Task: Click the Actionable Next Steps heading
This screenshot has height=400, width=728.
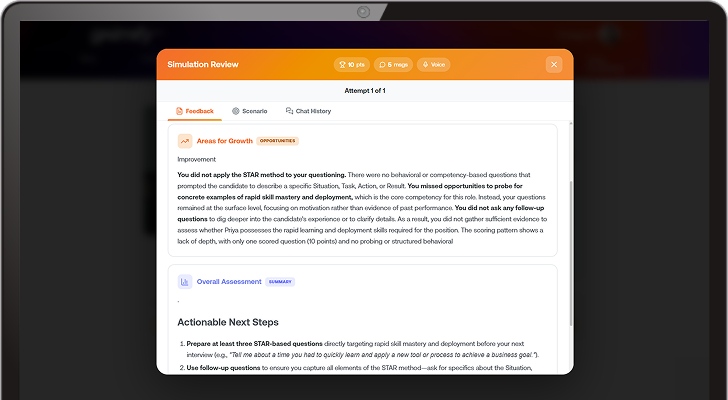Action: point(228,322)
